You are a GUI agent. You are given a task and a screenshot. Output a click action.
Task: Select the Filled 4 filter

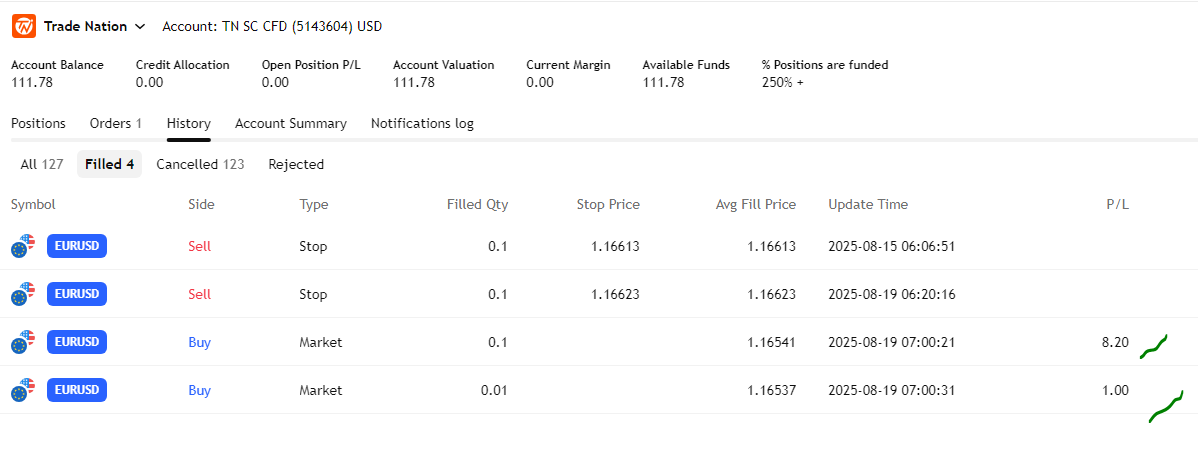109,164
